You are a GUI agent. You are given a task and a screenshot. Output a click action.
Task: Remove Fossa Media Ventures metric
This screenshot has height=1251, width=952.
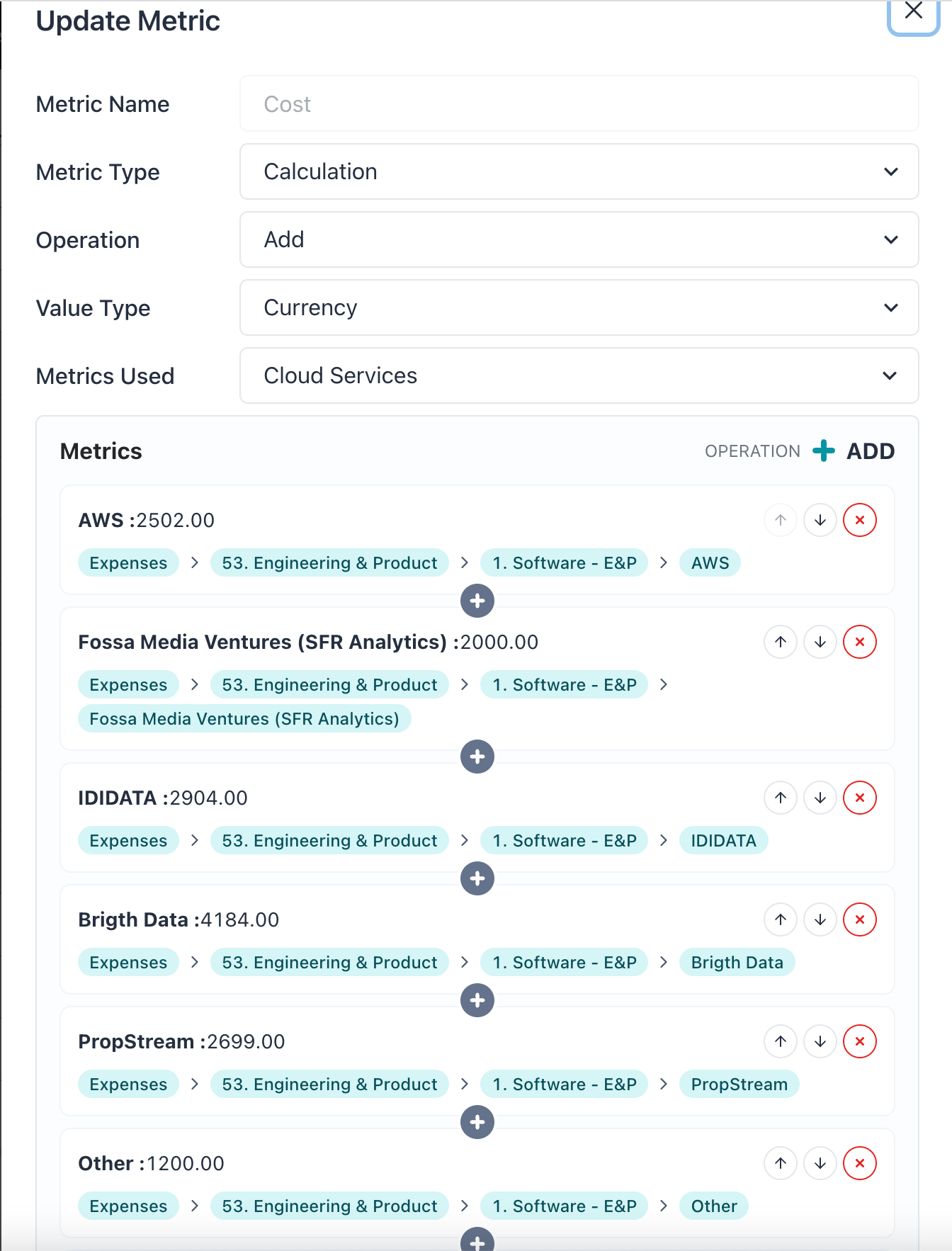[x=860, y=642]
